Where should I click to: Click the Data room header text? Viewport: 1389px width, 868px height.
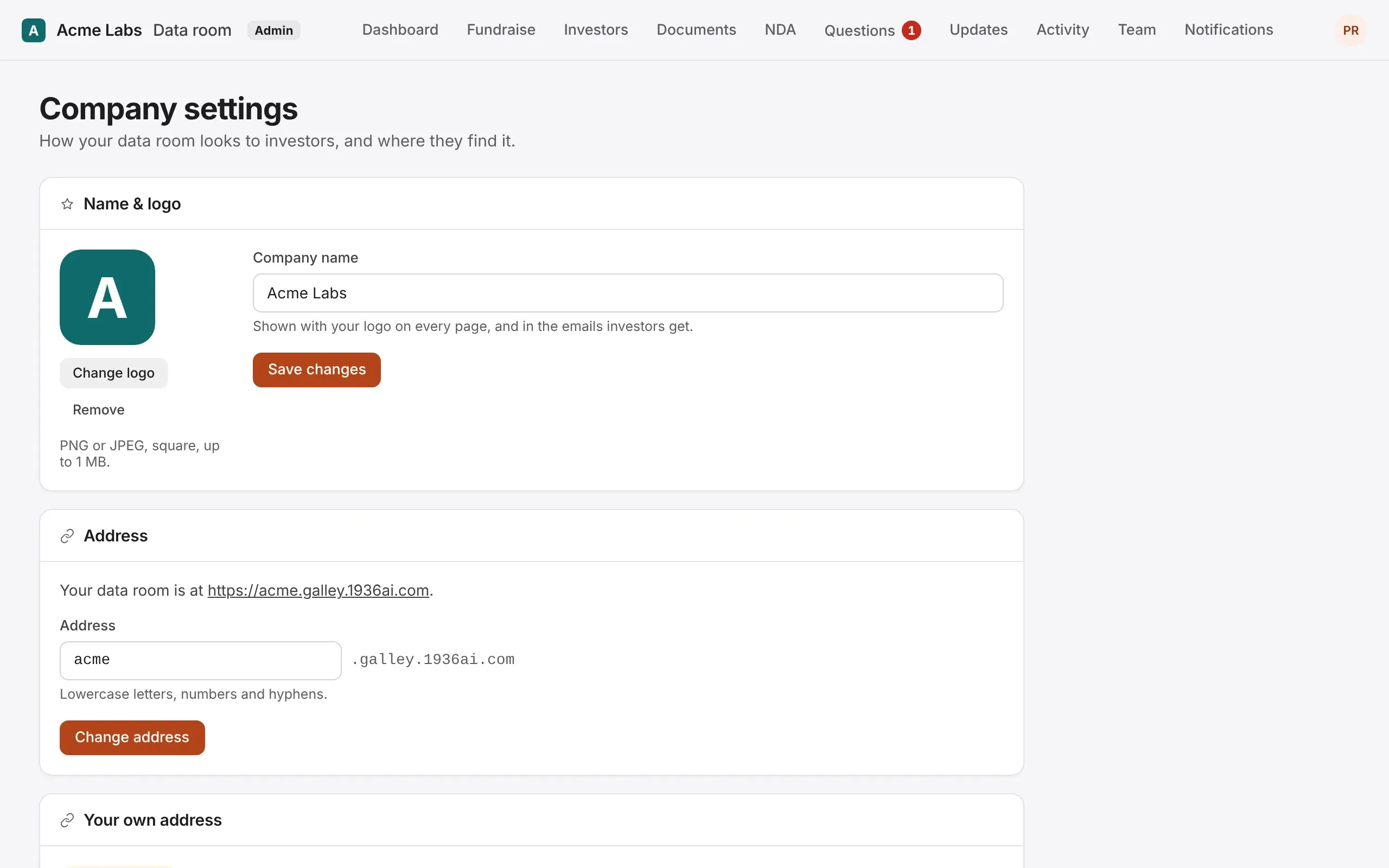(x=192, y=30)
